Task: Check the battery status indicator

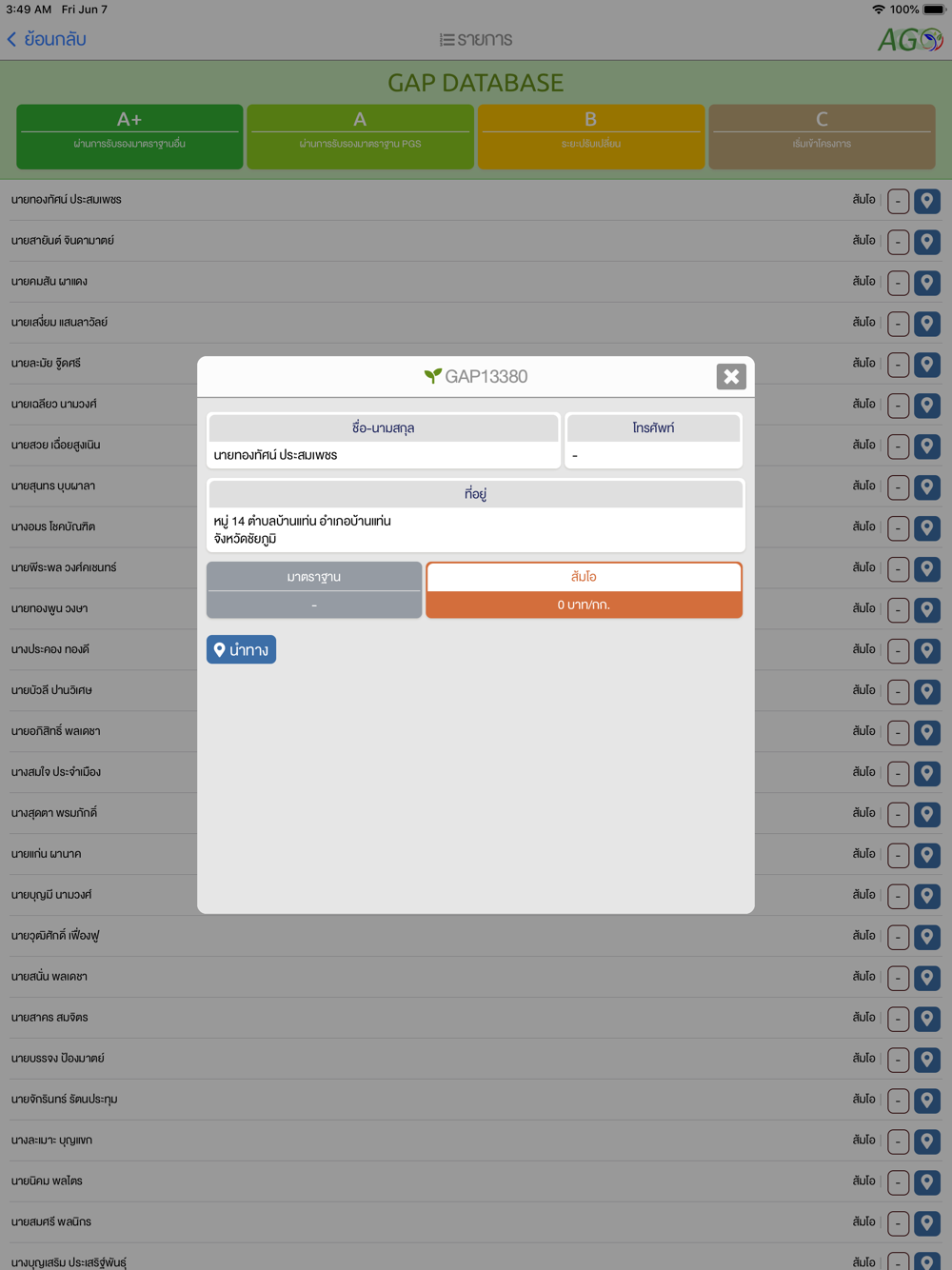Action: tap(934, 10)
